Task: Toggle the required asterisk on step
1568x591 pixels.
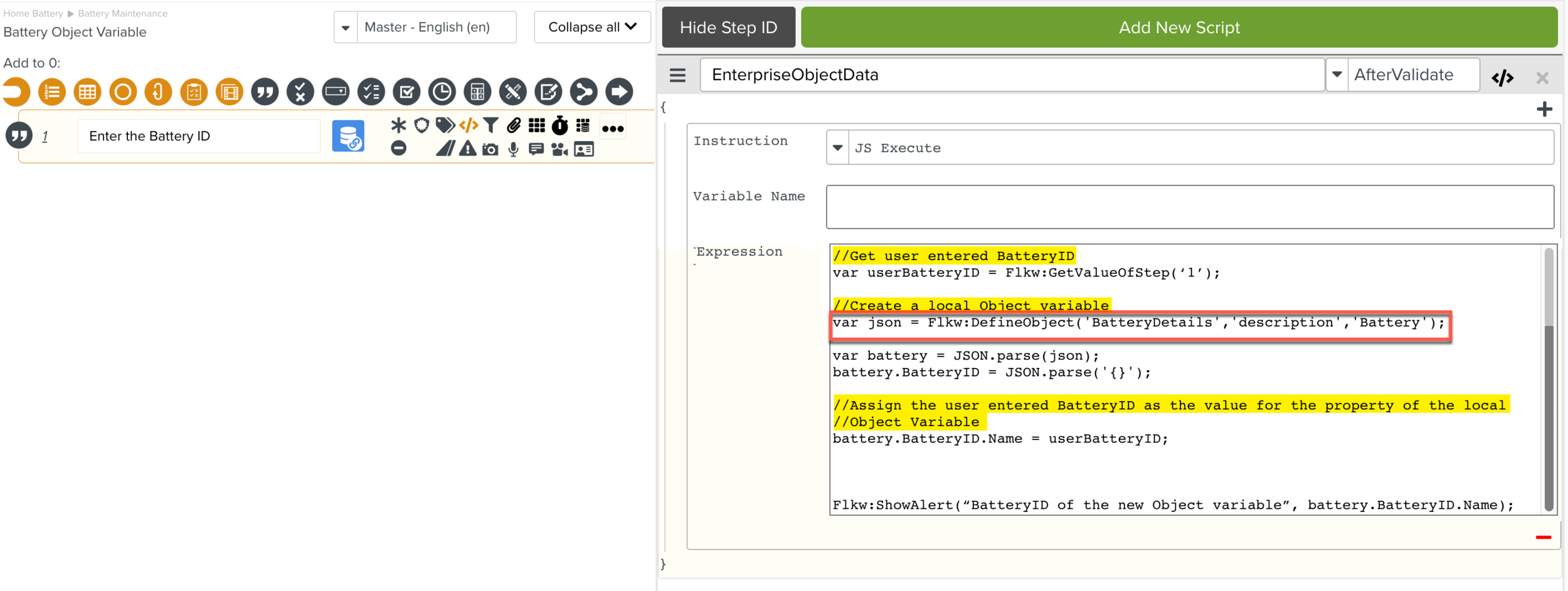Action: (398, 125)
